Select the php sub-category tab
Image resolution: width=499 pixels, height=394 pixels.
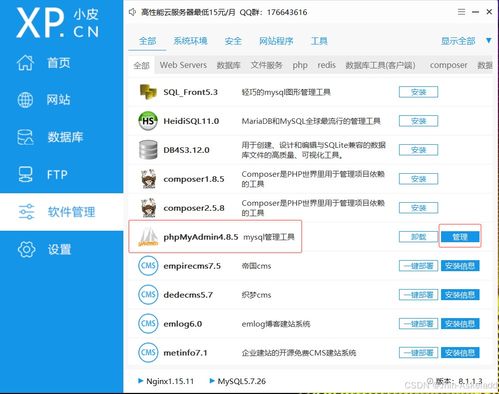pyautogui.click(x=300, y=65)
